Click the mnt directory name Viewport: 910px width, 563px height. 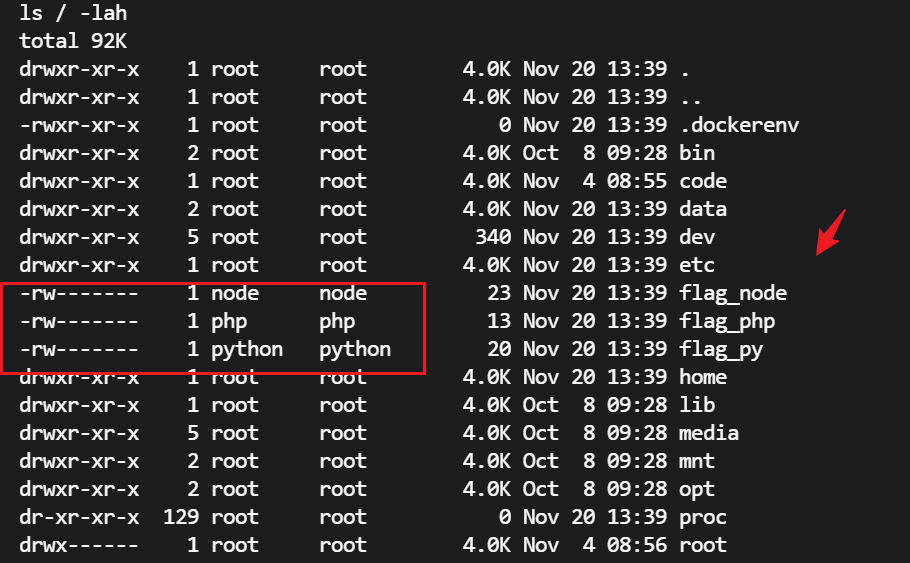(x=697, y=462)
